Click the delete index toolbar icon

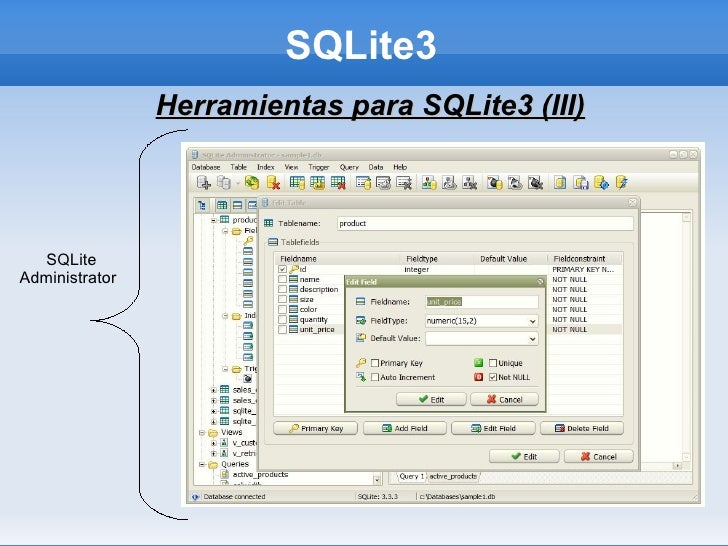[x=404, y=183]
